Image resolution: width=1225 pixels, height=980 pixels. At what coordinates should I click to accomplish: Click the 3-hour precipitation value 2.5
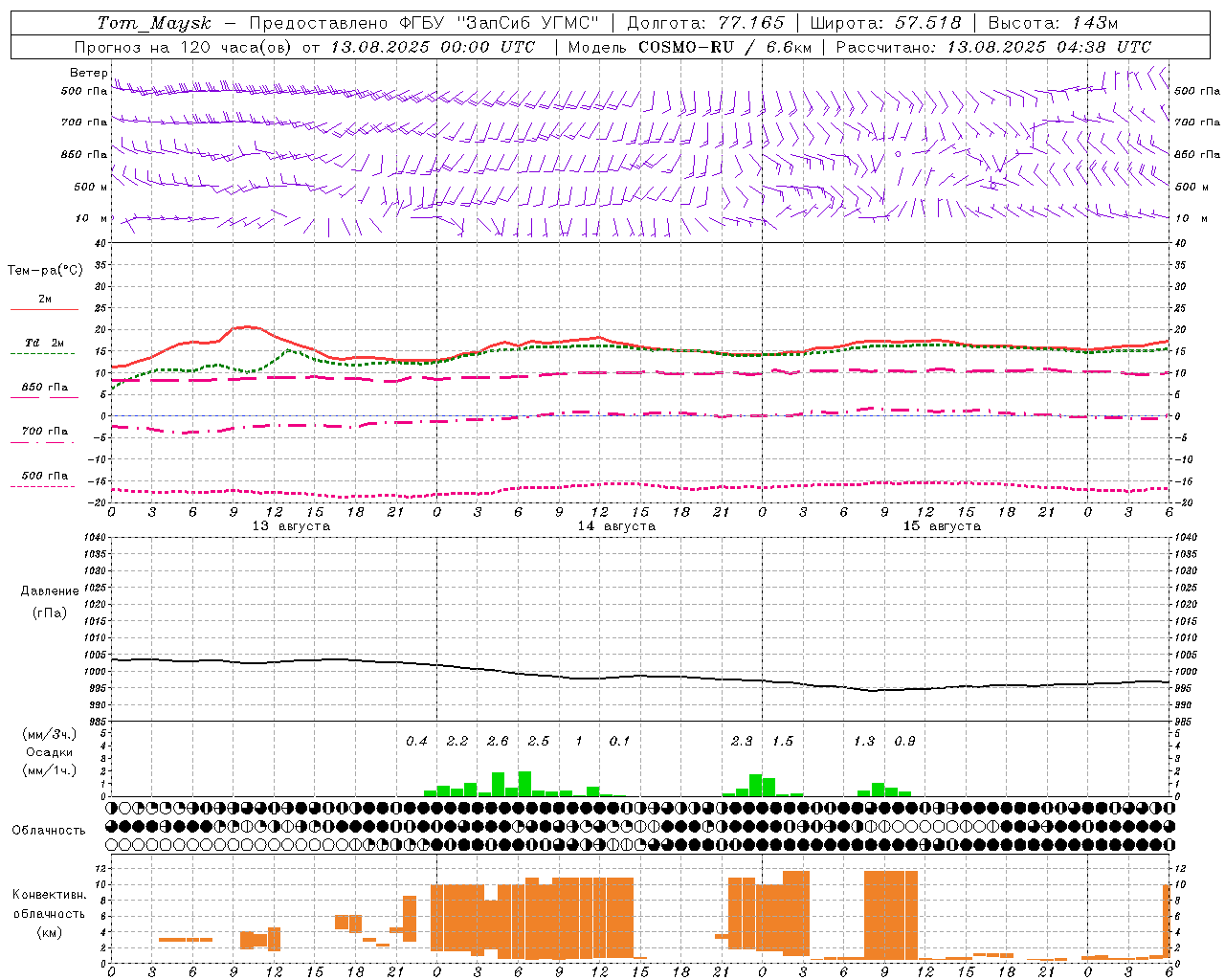(x=539, y=741)
